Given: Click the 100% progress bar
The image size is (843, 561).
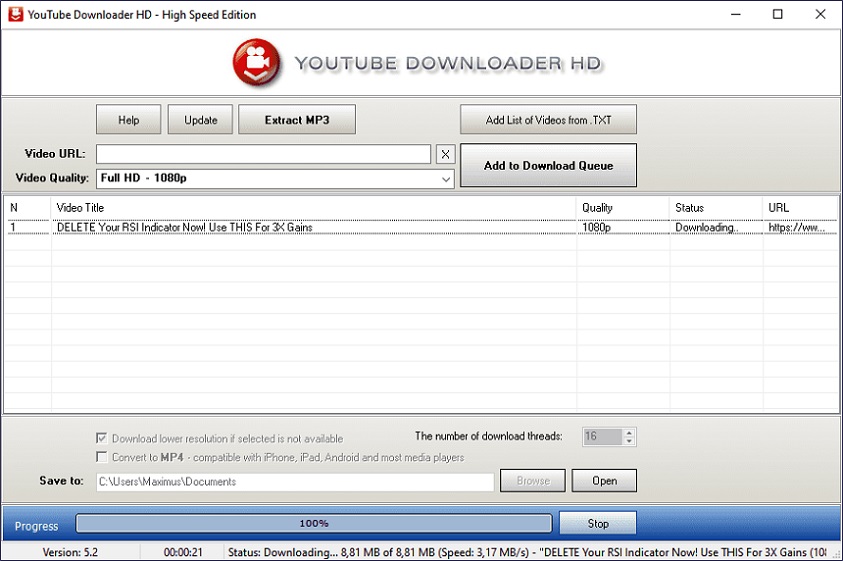Looking at the screenshot, I should (314, 523).
